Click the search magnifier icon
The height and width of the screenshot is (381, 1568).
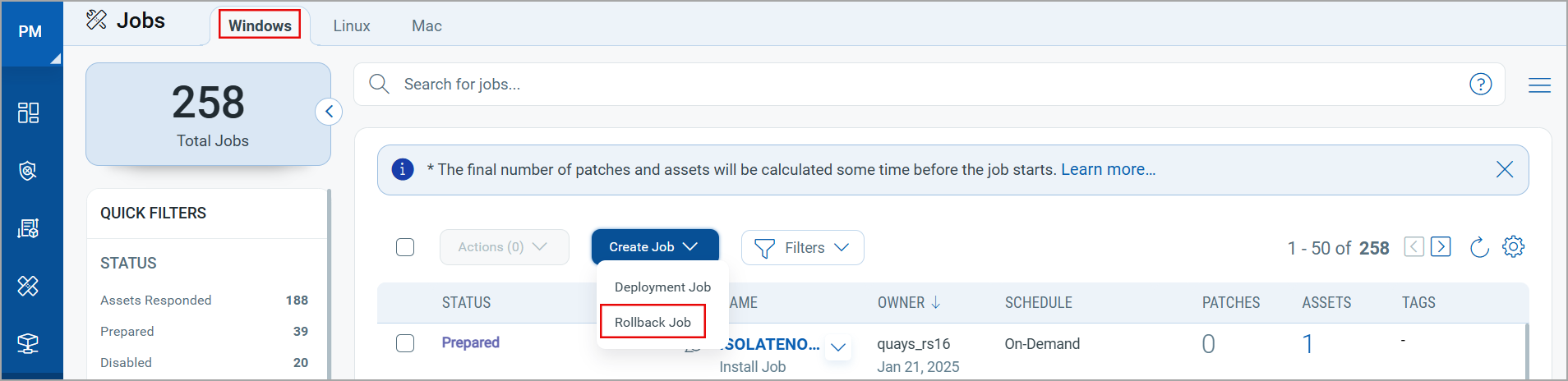(x=379, y=84)
